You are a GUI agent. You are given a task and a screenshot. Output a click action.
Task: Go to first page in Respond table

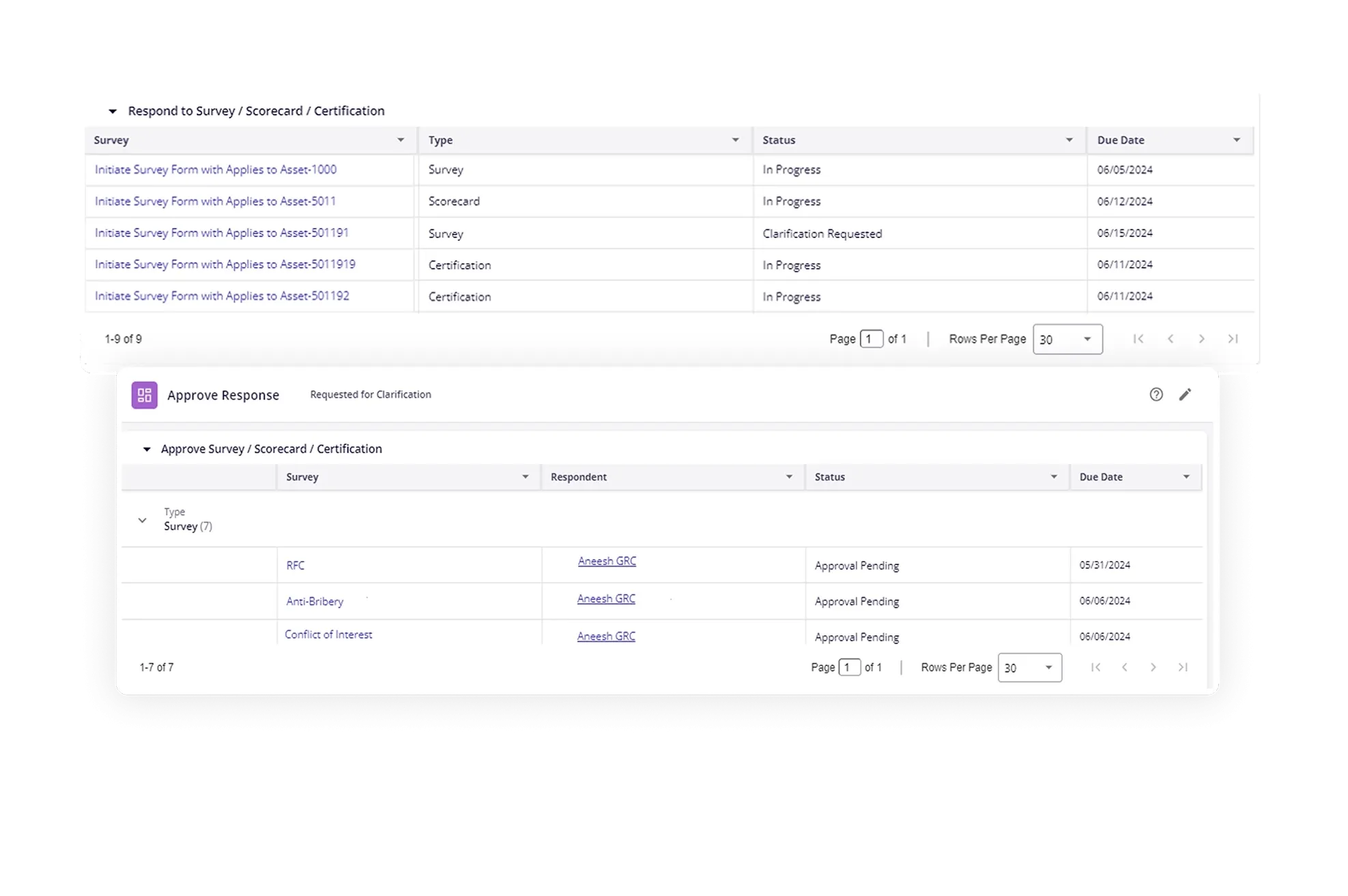coord(1138,339)
